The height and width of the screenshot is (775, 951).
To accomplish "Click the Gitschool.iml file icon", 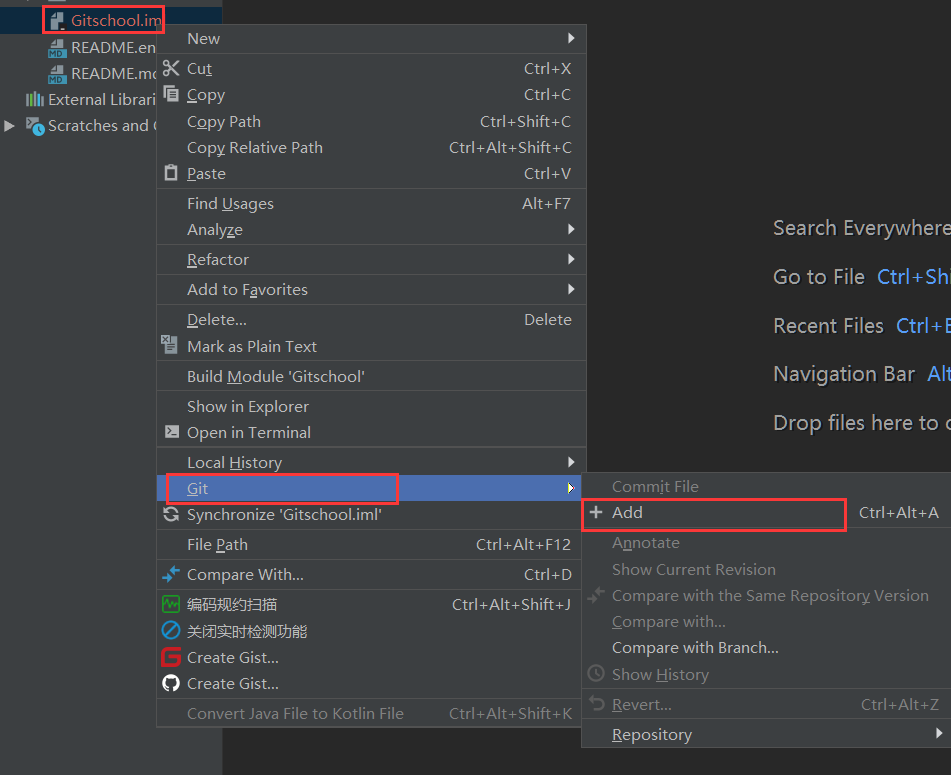I will click(x=58, y=21).
